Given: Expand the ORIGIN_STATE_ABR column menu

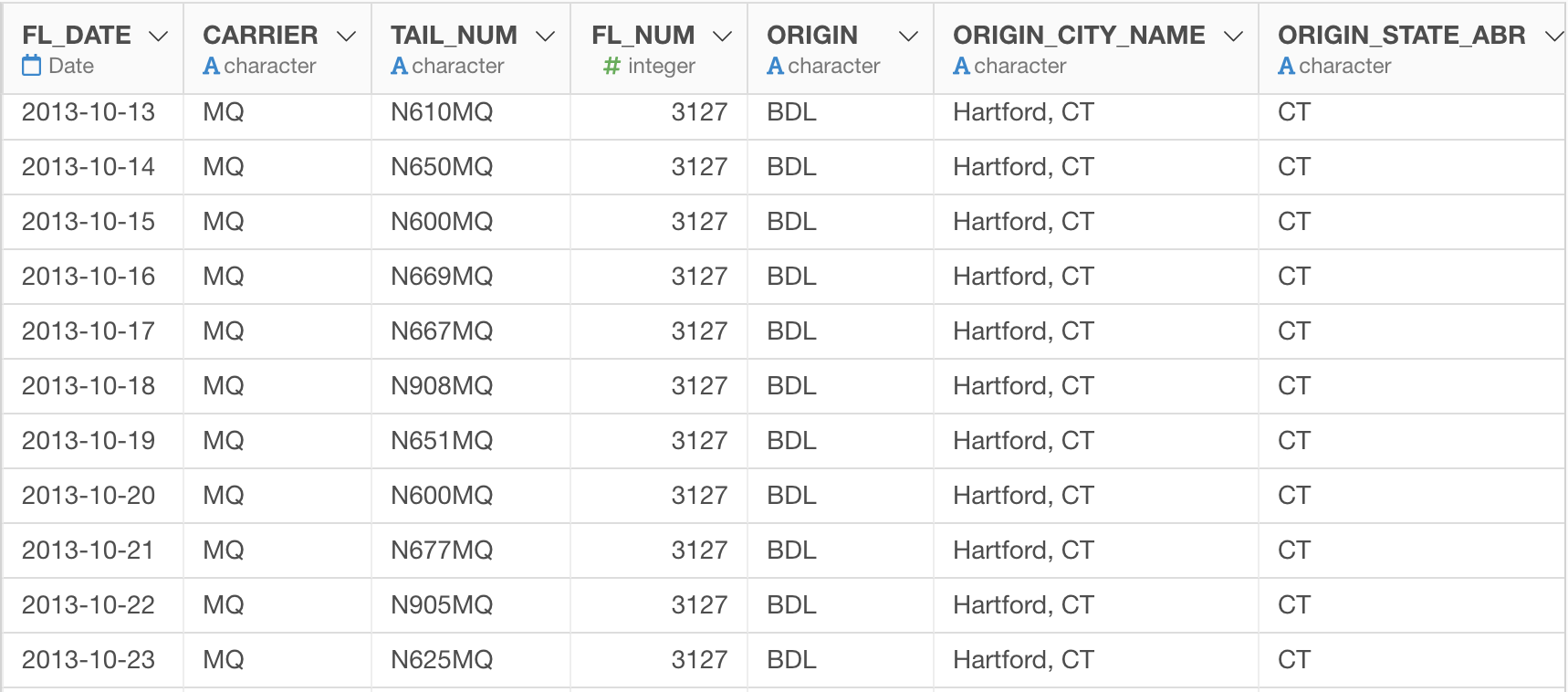Looking at the screenshot, I should click(1553, 37).
